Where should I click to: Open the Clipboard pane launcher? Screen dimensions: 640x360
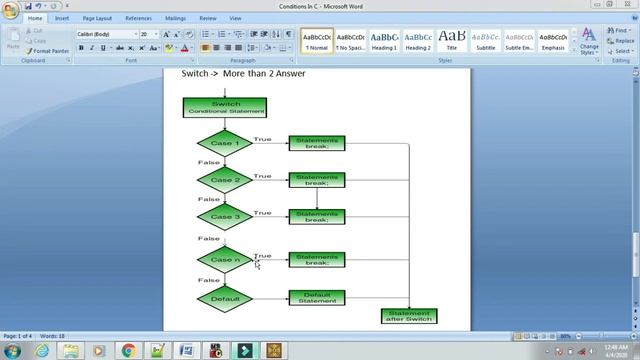(x=68, y=60)
